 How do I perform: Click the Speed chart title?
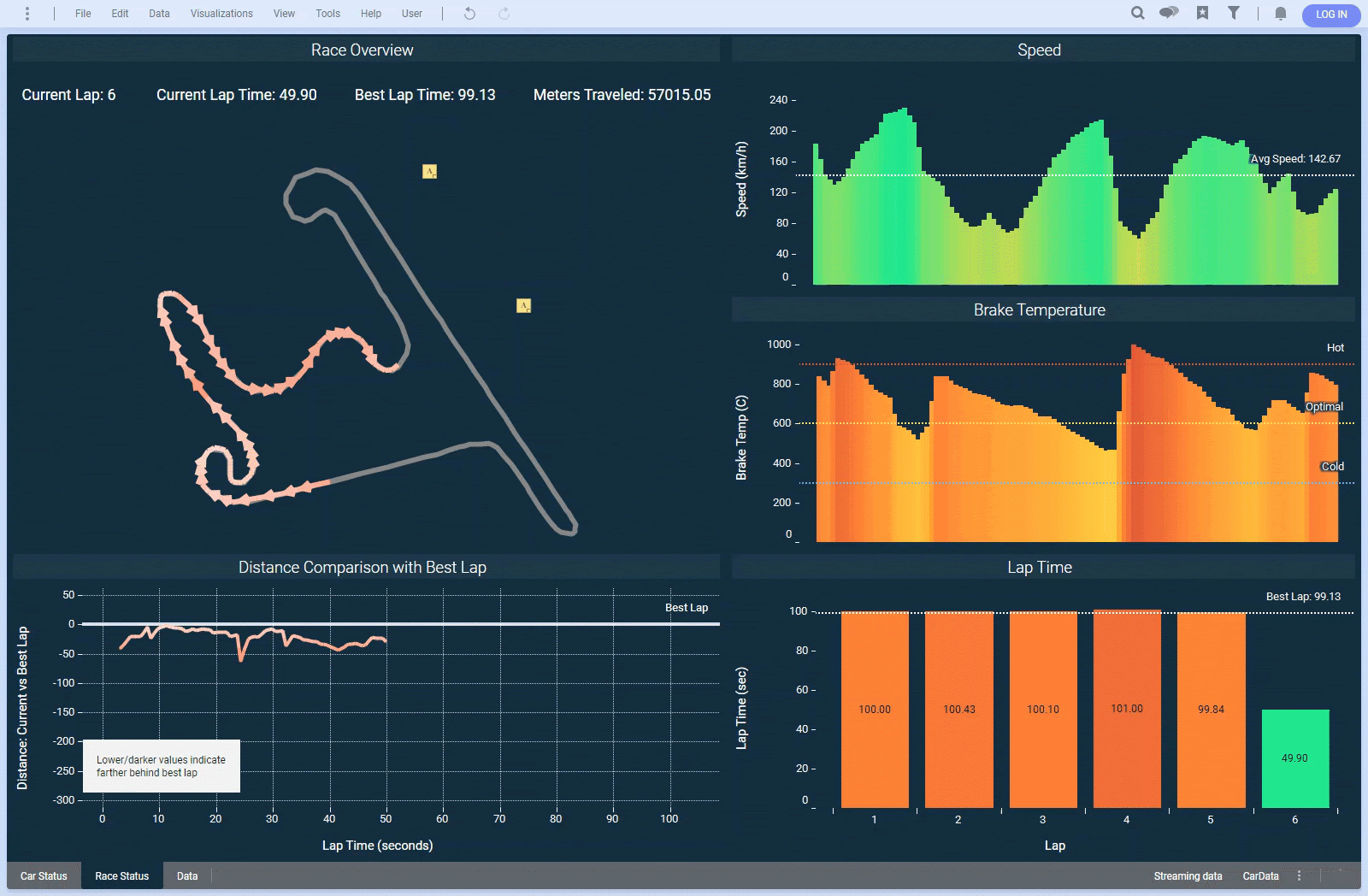click(1039, 50)
